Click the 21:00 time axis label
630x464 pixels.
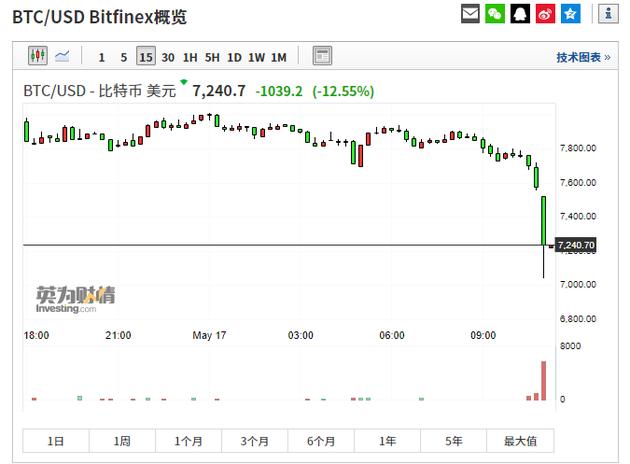point(118,335)
